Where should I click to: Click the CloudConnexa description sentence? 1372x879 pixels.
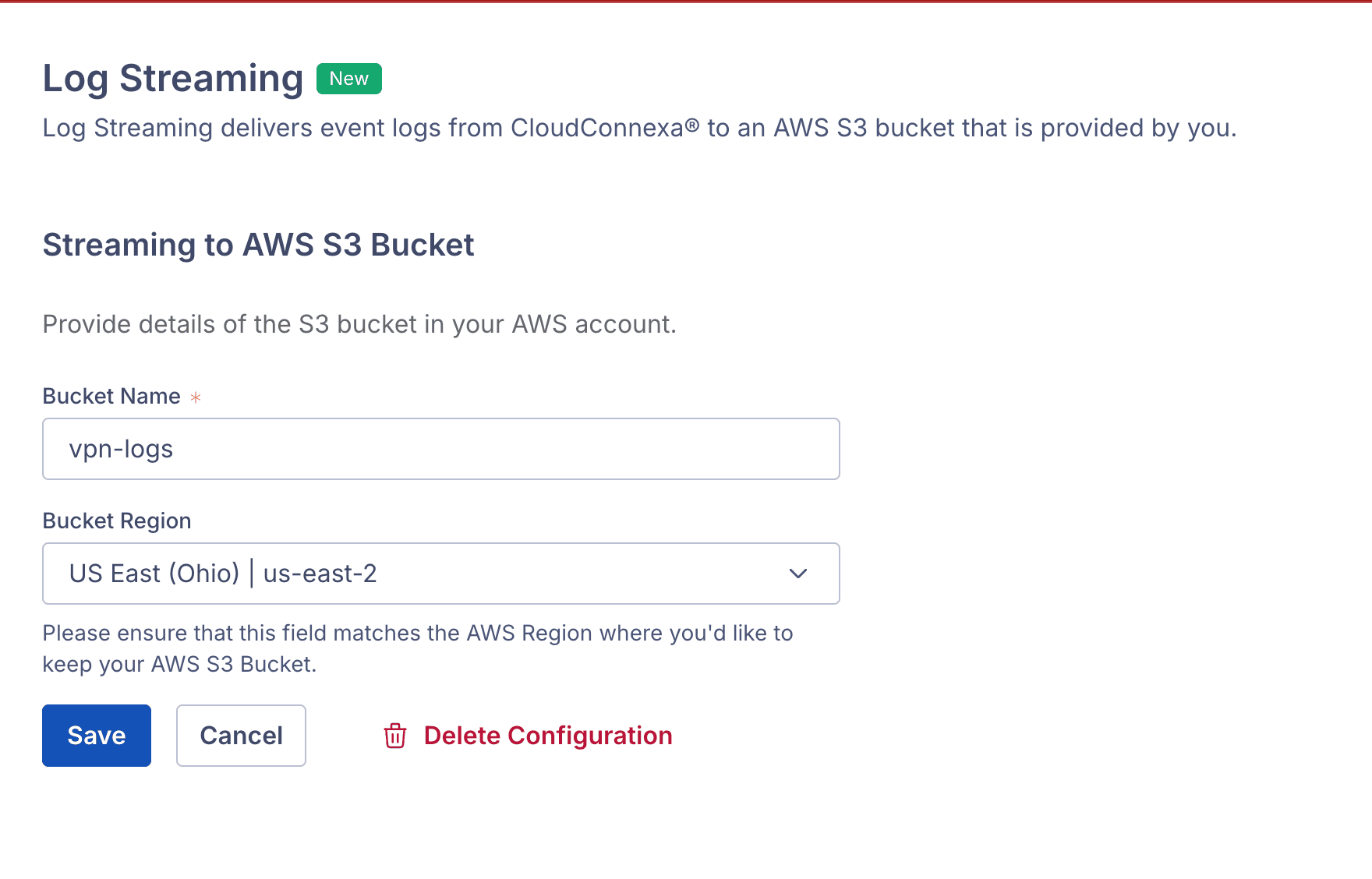pyautogui.click(x=639, y=128)
